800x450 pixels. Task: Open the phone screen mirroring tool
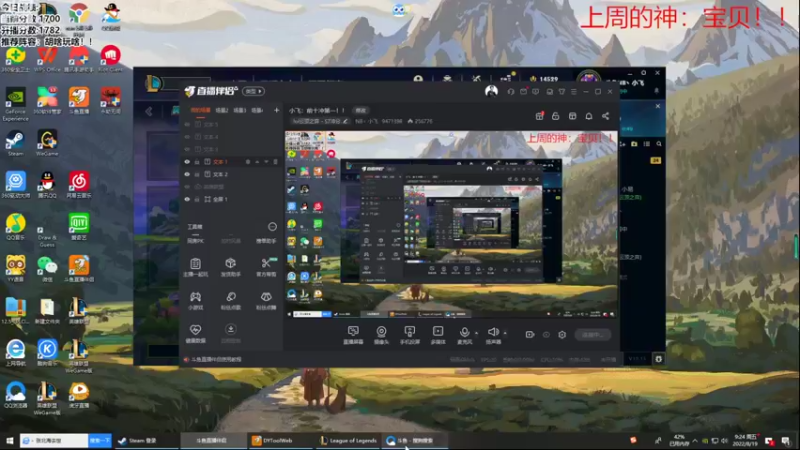409,335
